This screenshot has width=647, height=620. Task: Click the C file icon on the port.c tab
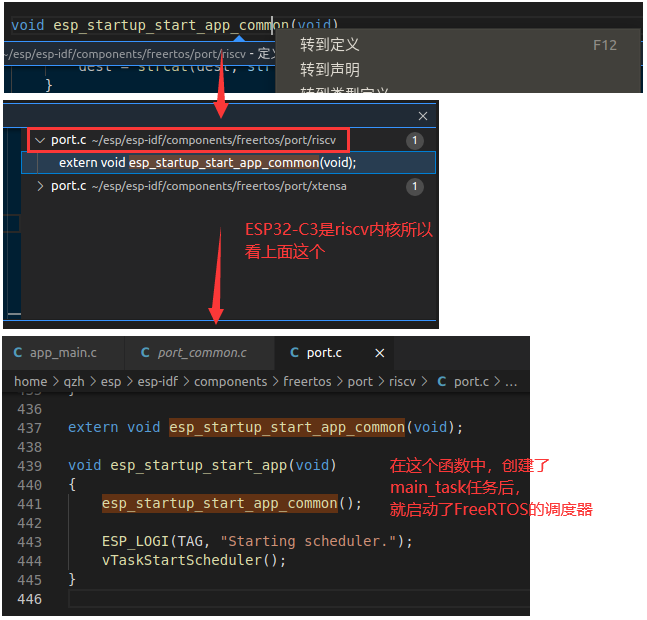pyautogui.click(x=294, y=353)
